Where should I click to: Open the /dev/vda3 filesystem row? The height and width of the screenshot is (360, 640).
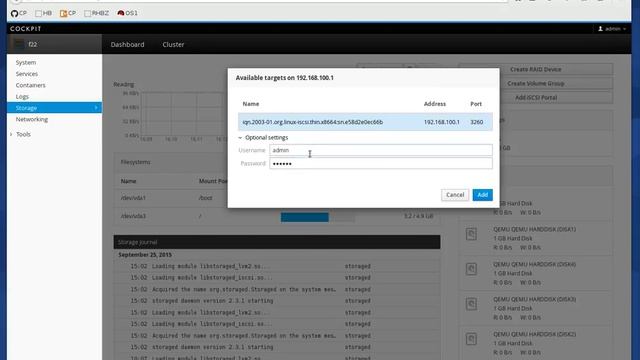(277, 216)
